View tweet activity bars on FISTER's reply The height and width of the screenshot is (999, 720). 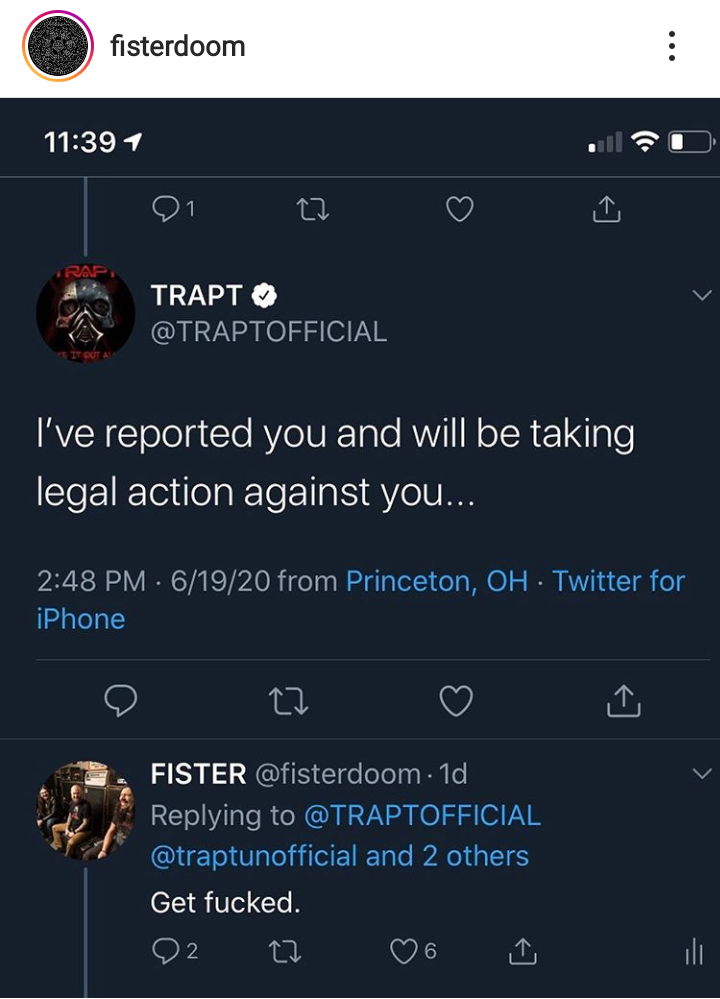click(x=695, y=952)
